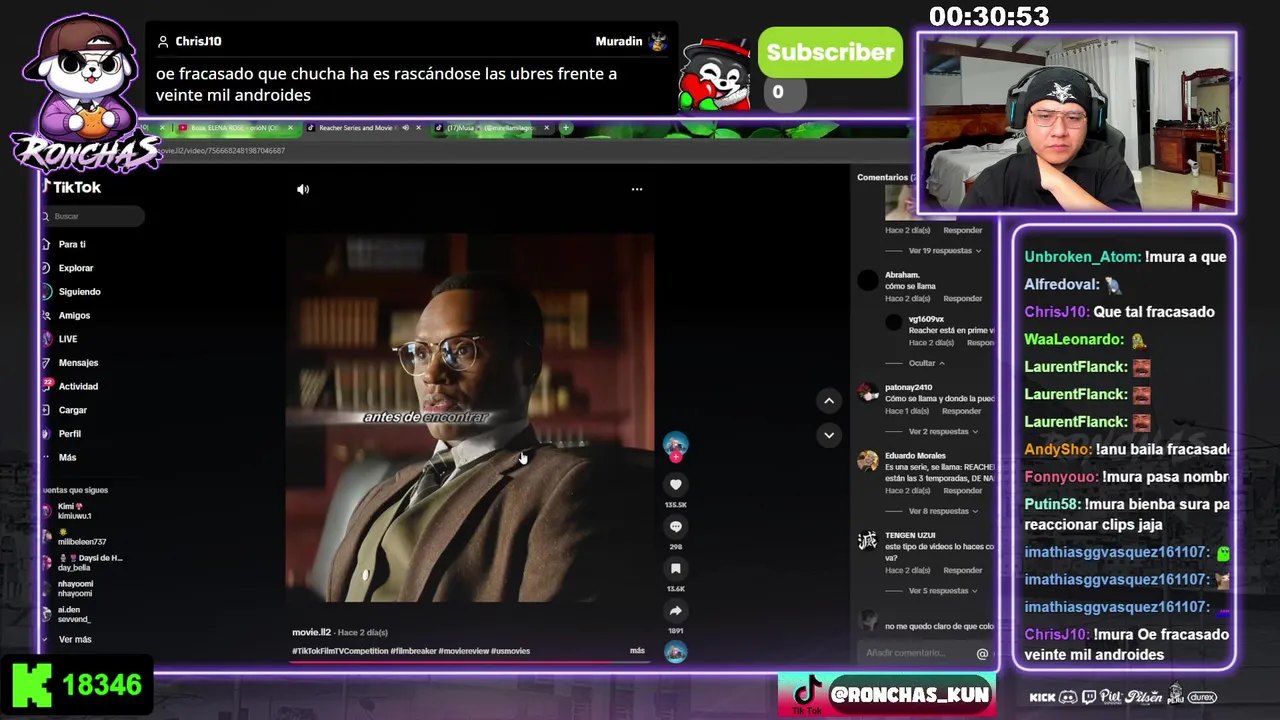Viewport: 1280px width, 720px height.
Task: Click Responder under patonay2410's comment
Action: tap(961, 411)
